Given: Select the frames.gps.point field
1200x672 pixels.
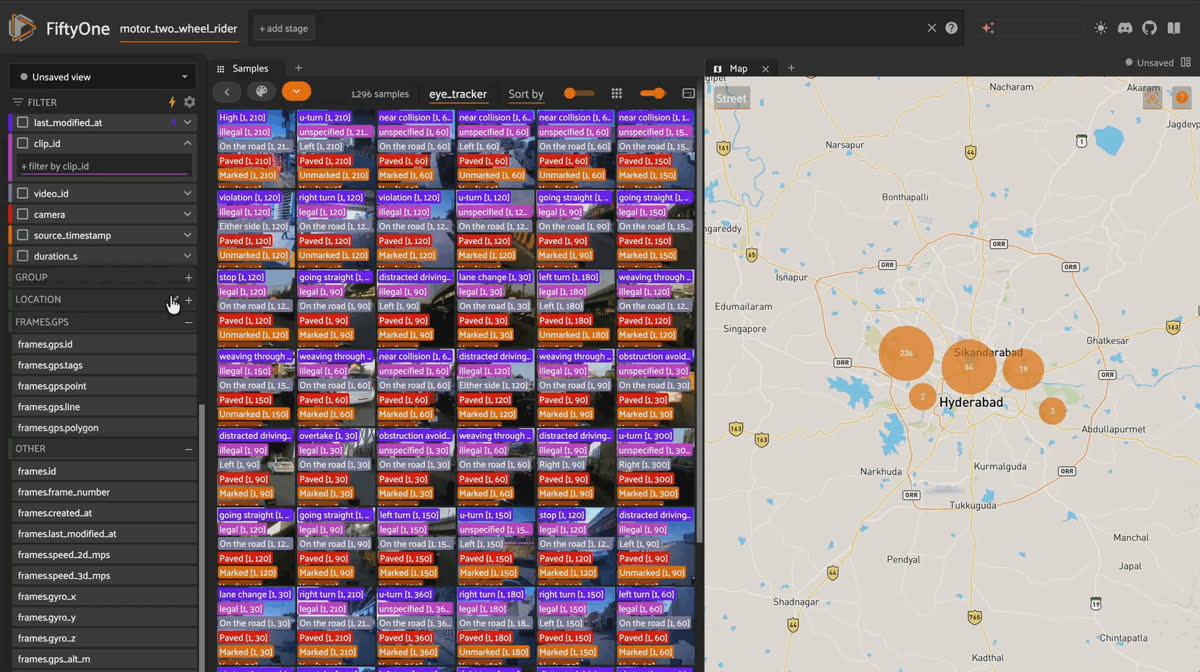Looking at the screenshot, I should [x=104, y=386].
